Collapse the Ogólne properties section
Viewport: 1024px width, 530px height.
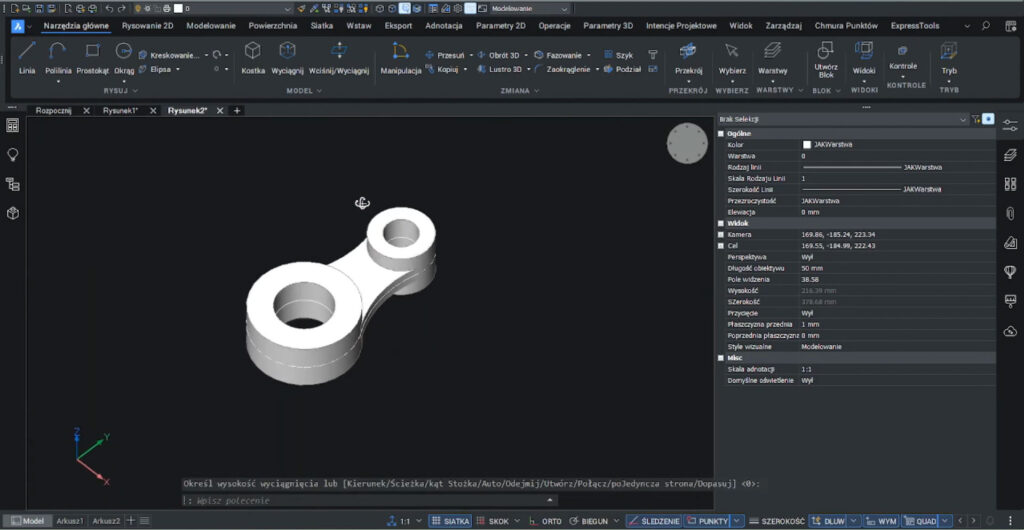click(x=722, y=134)
